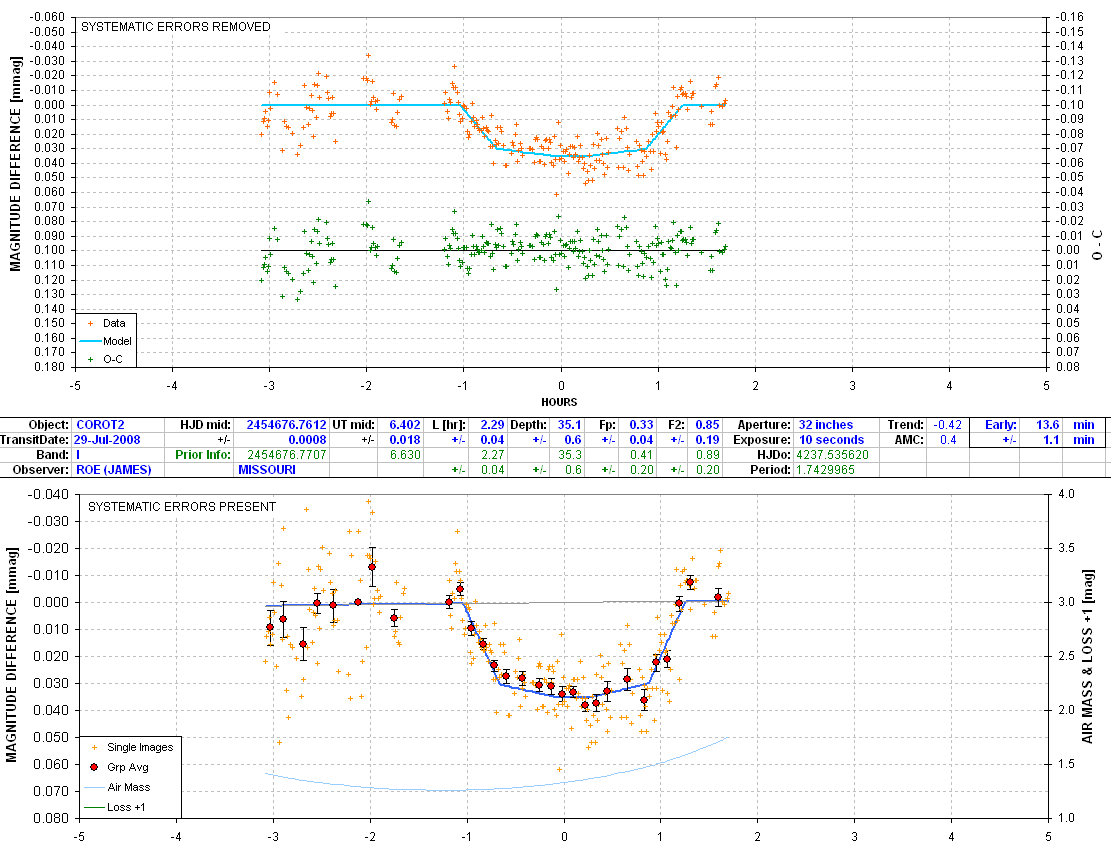Select the F2 value 0.85
Viewport: 1111px width, 848px height.
707,425
